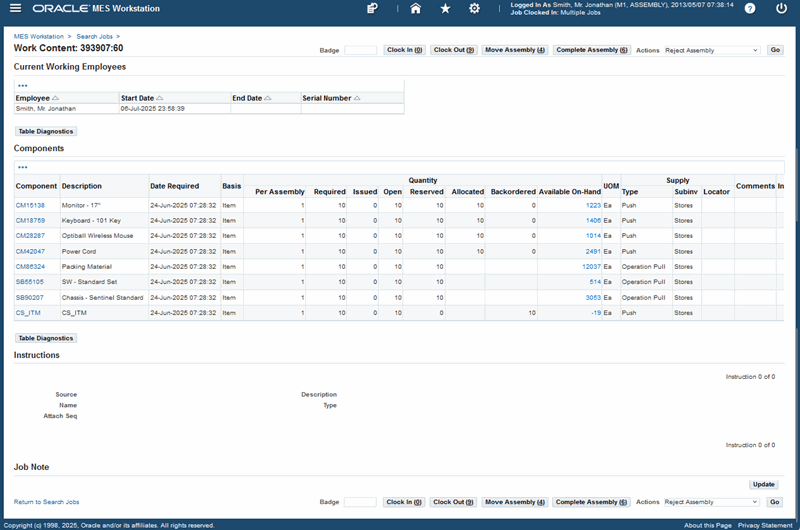
Task: Open the Employees table options ellipsis
Action: click(23, 86)
